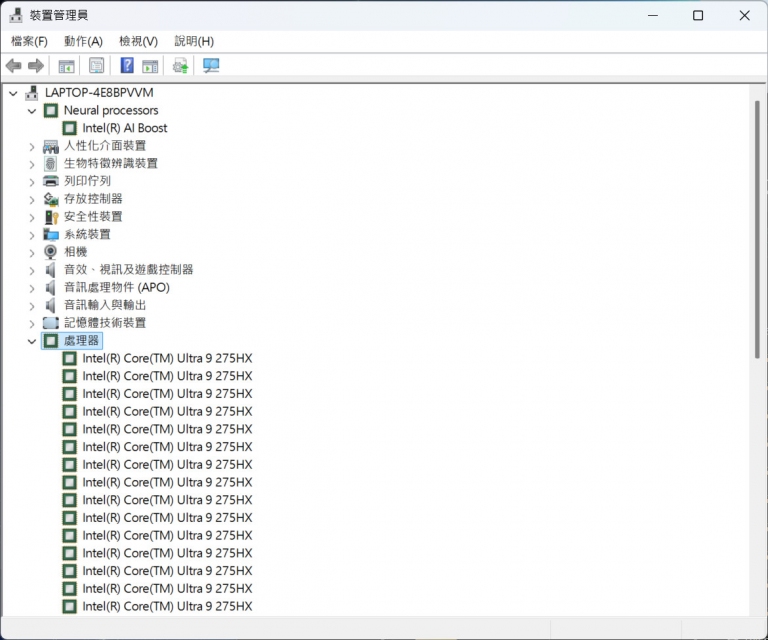The height and width of the screenshot is (640, 768).
Task: Toggle the show/hide action pane icon
Action: point(150,66)
